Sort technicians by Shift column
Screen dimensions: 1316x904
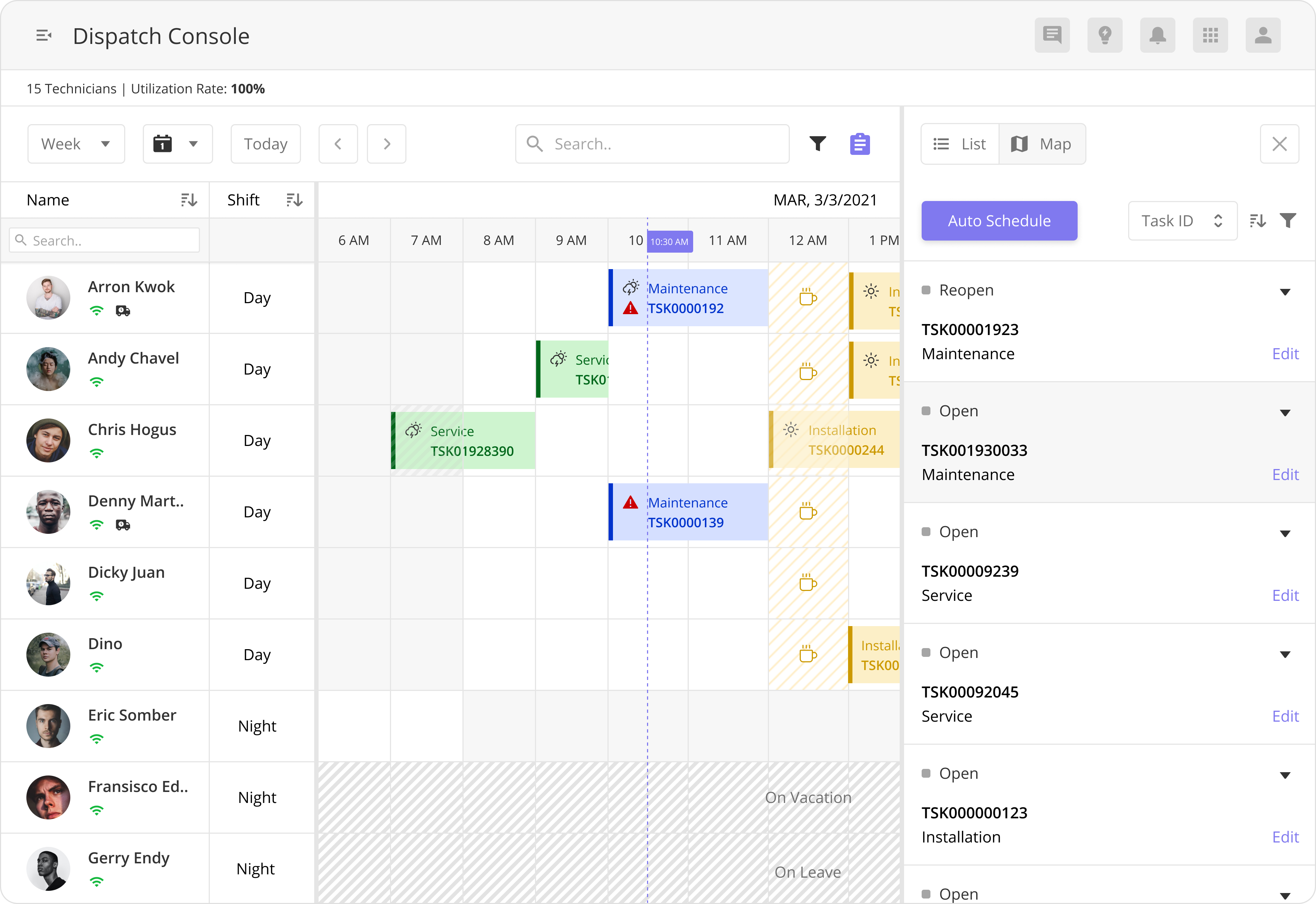(x=294, y=200)
